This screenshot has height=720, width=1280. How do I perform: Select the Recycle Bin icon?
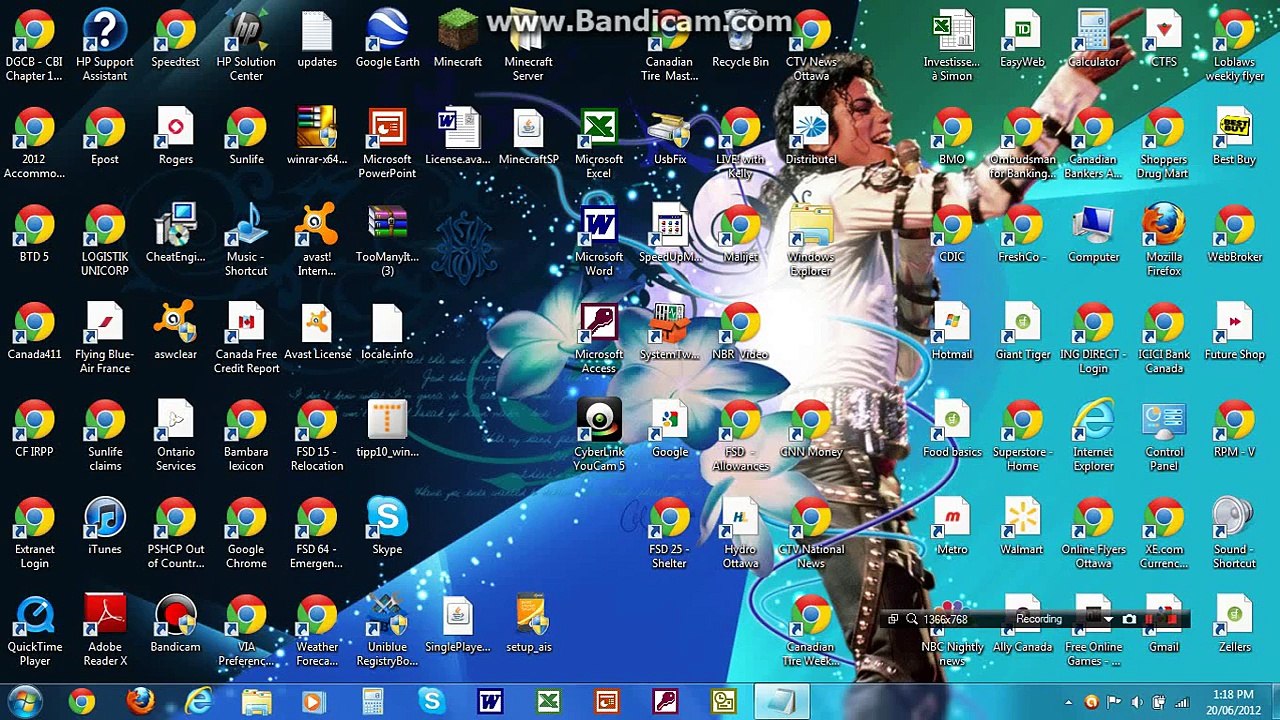click(x=740, y=40)
